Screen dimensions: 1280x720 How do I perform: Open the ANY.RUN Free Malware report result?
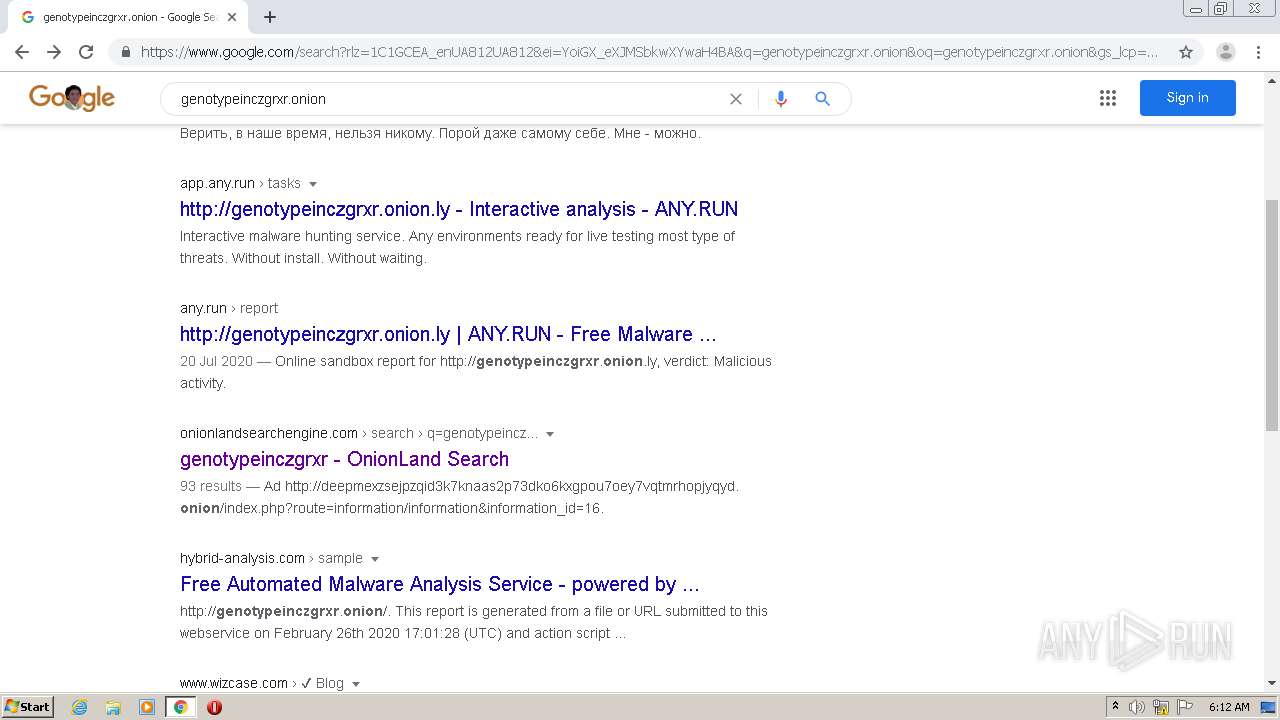click(x=448, y=334)
